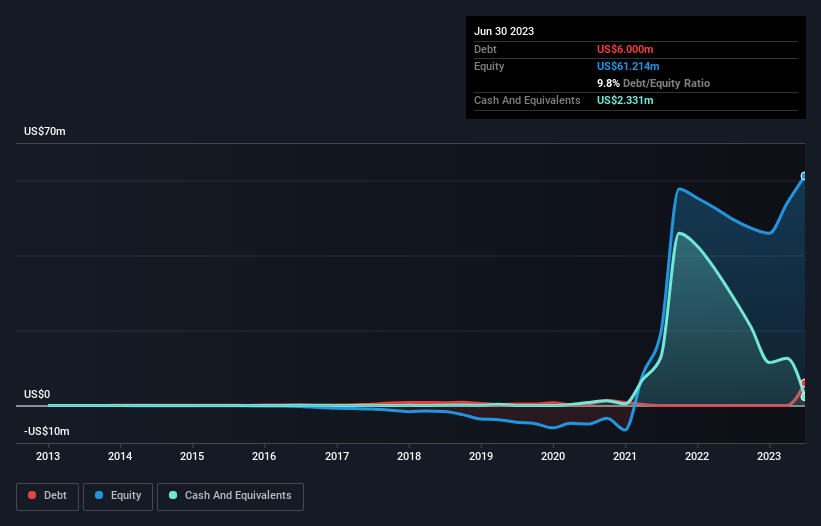This screenshot has width=821, height=526.
Task: Toggle the Equity series legend button
Action: click(118, 496)
